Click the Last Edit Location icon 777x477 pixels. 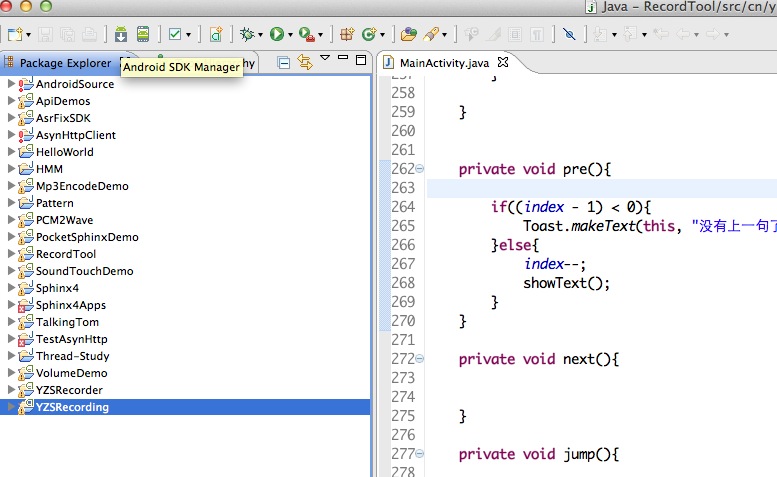click(x=661, y=34)
